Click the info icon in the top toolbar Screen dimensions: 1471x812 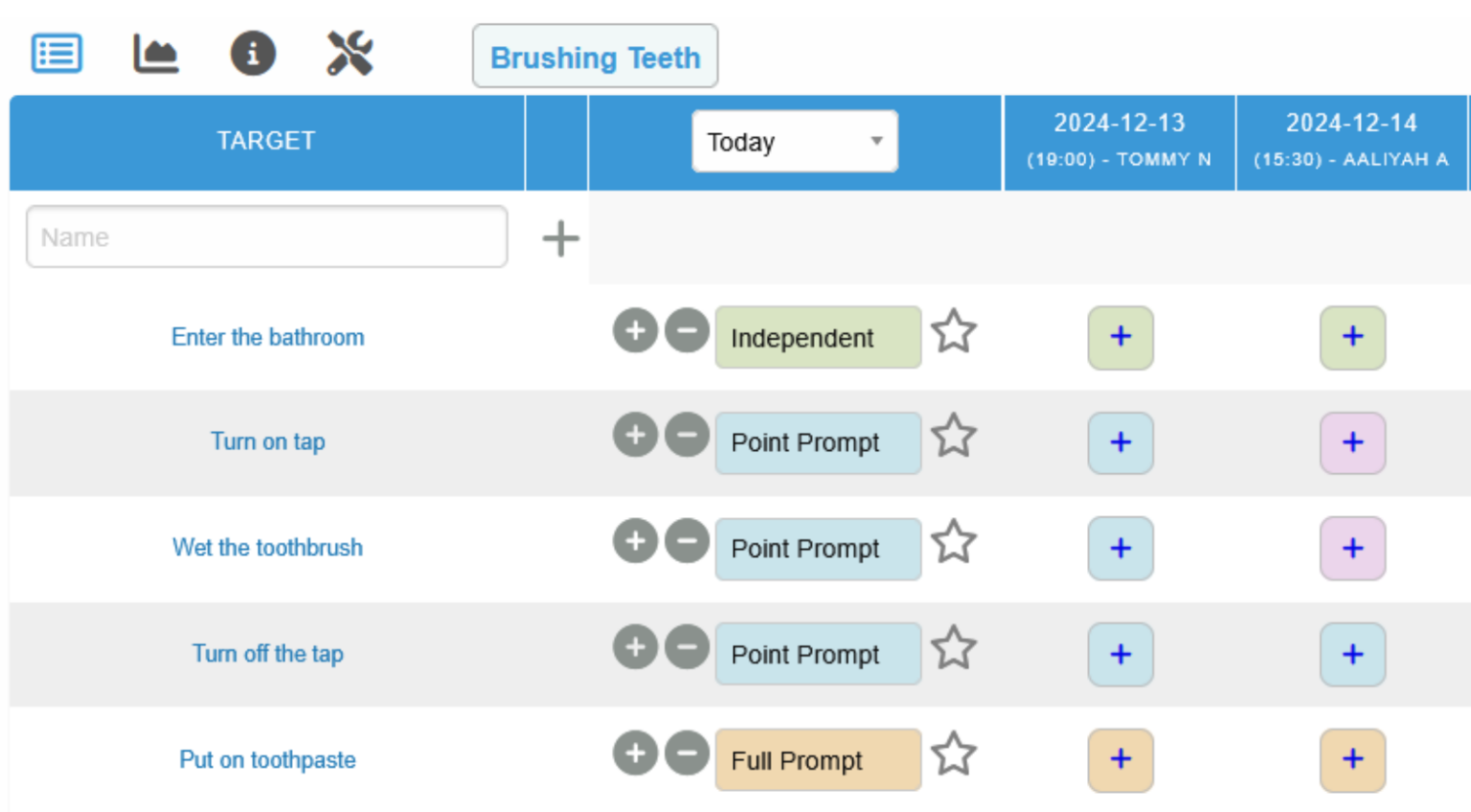click(x=253, y=53)
